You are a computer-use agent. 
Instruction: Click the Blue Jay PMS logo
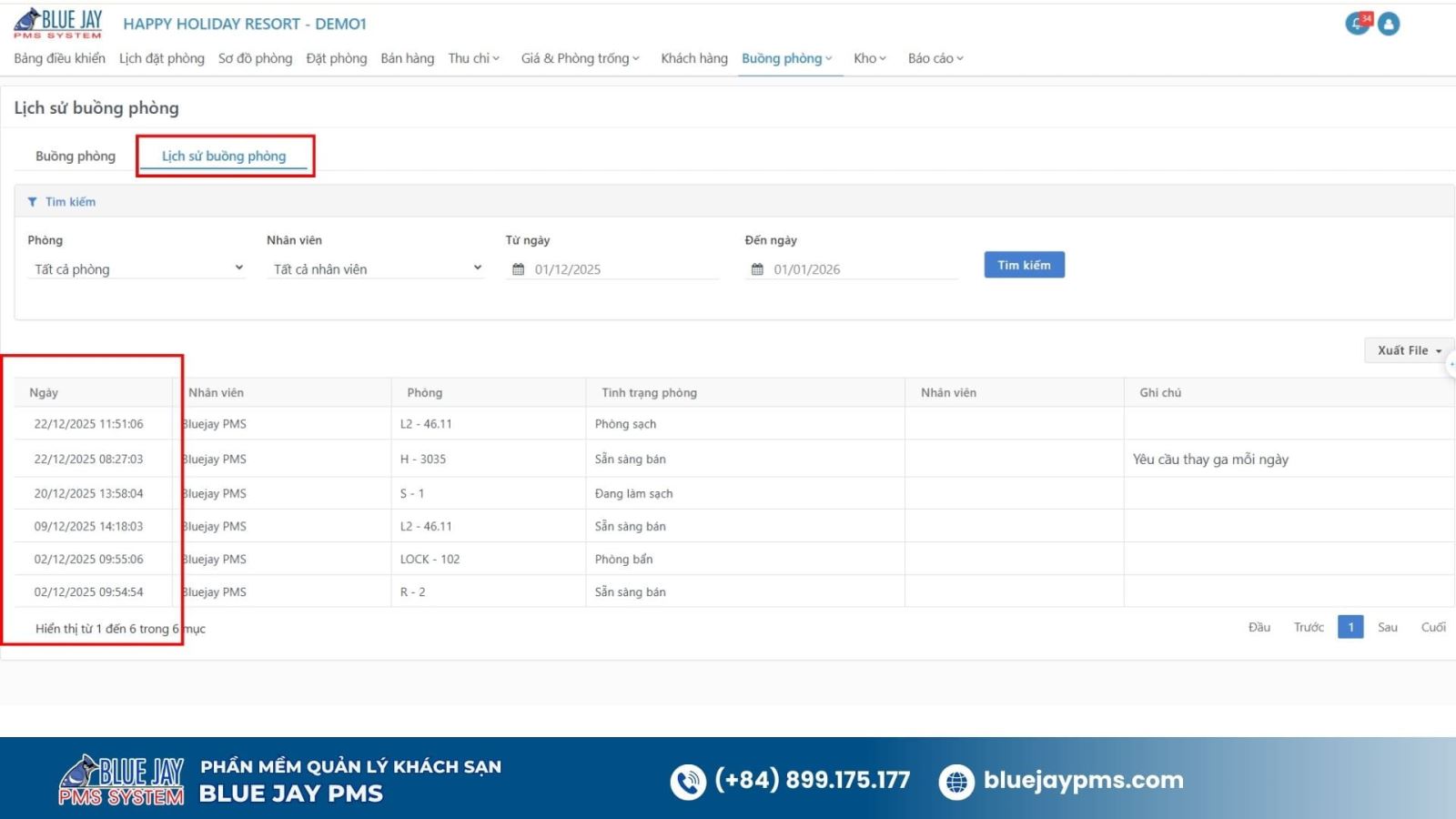coord(58,24)
